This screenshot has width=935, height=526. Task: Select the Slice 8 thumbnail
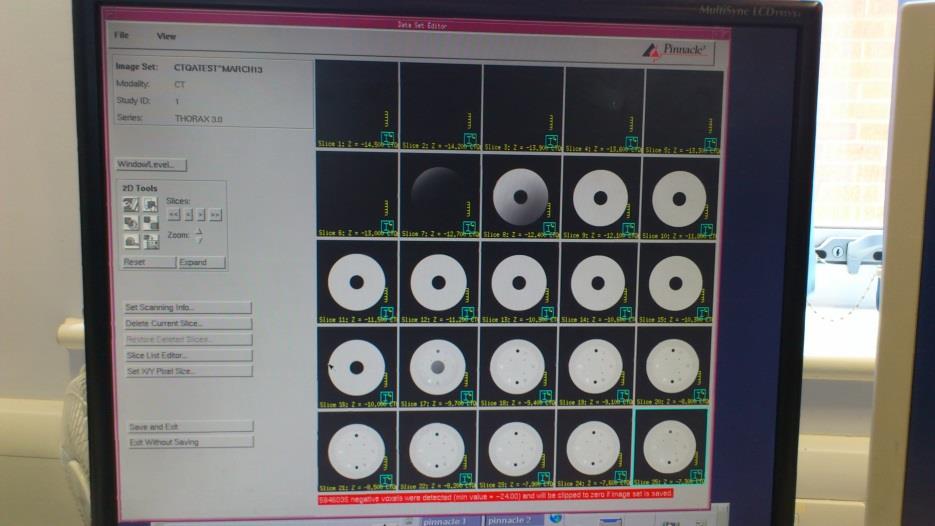(x=521, y=197)
